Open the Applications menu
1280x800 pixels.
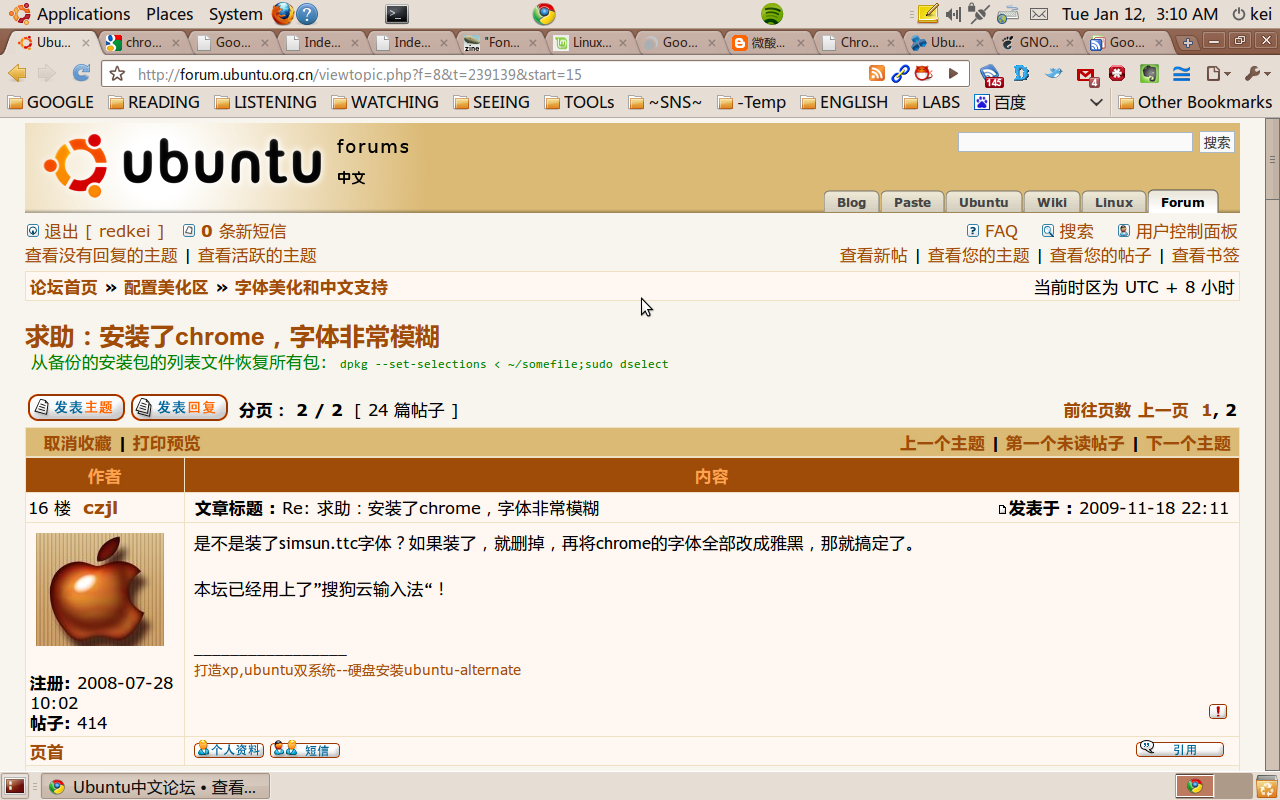point(71,14)
